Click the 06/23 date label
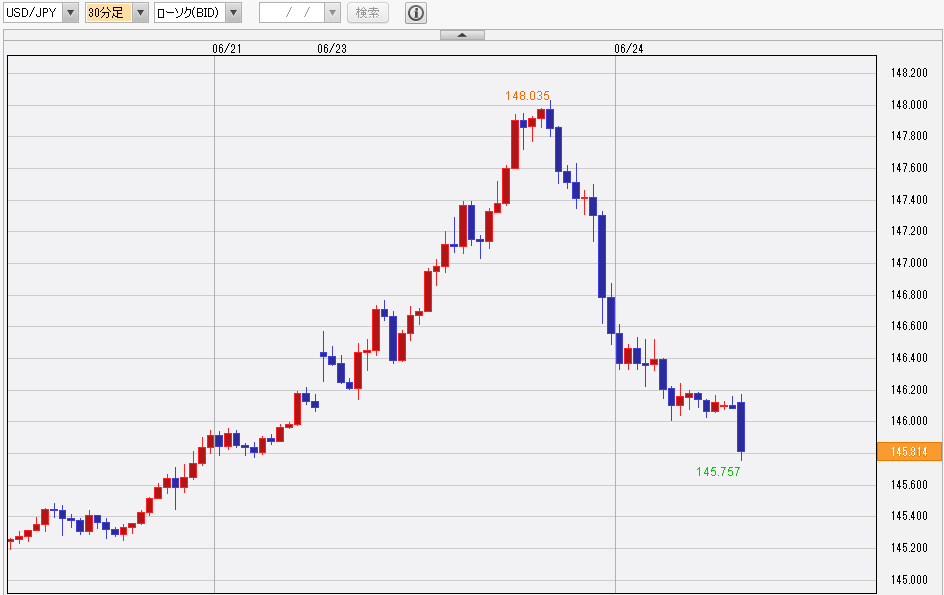Viewport: 944px width, 595px height. point(332,49)
